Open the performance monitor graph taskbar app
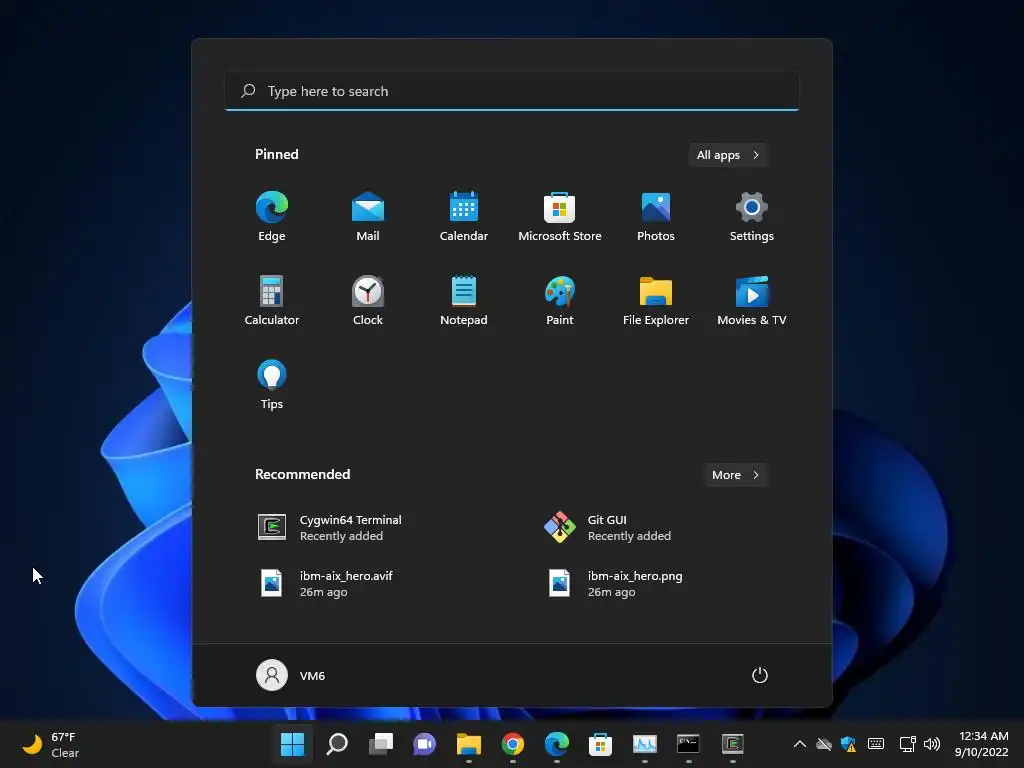Image resolution: width=1024 pixels, height=768 pixels. pyautogui.click(x=645, y=744)
